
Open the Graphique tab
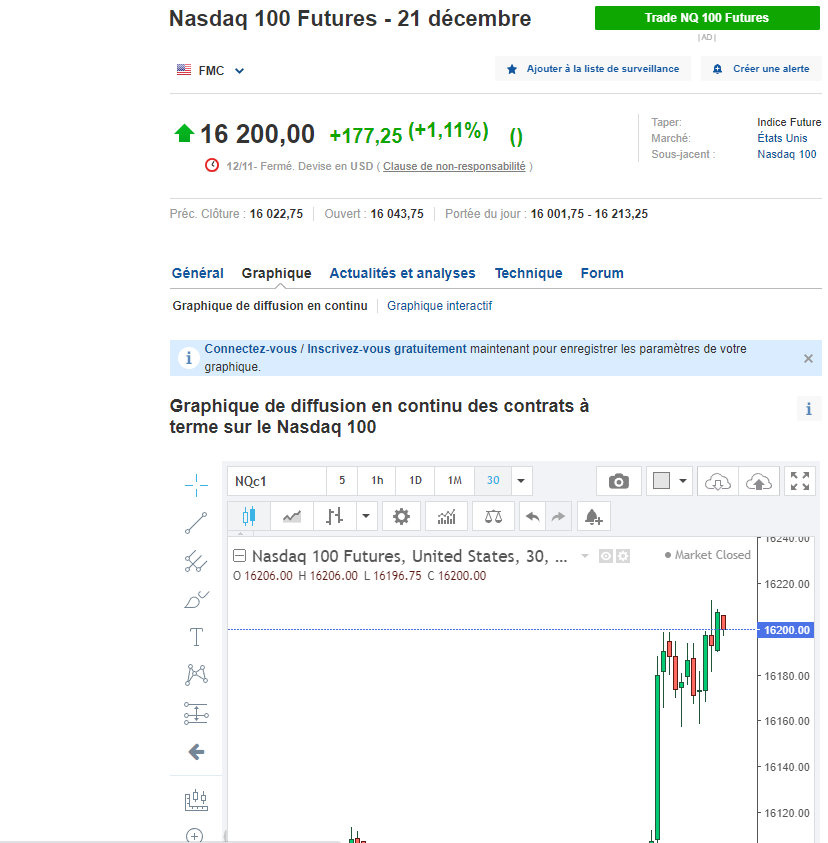276,273
